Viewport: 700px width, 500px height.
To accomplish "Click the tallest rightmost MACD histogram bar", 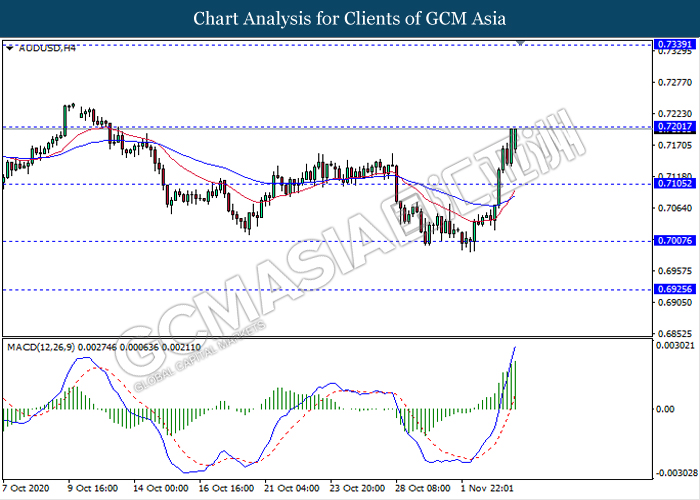I will tap(516, 385).
